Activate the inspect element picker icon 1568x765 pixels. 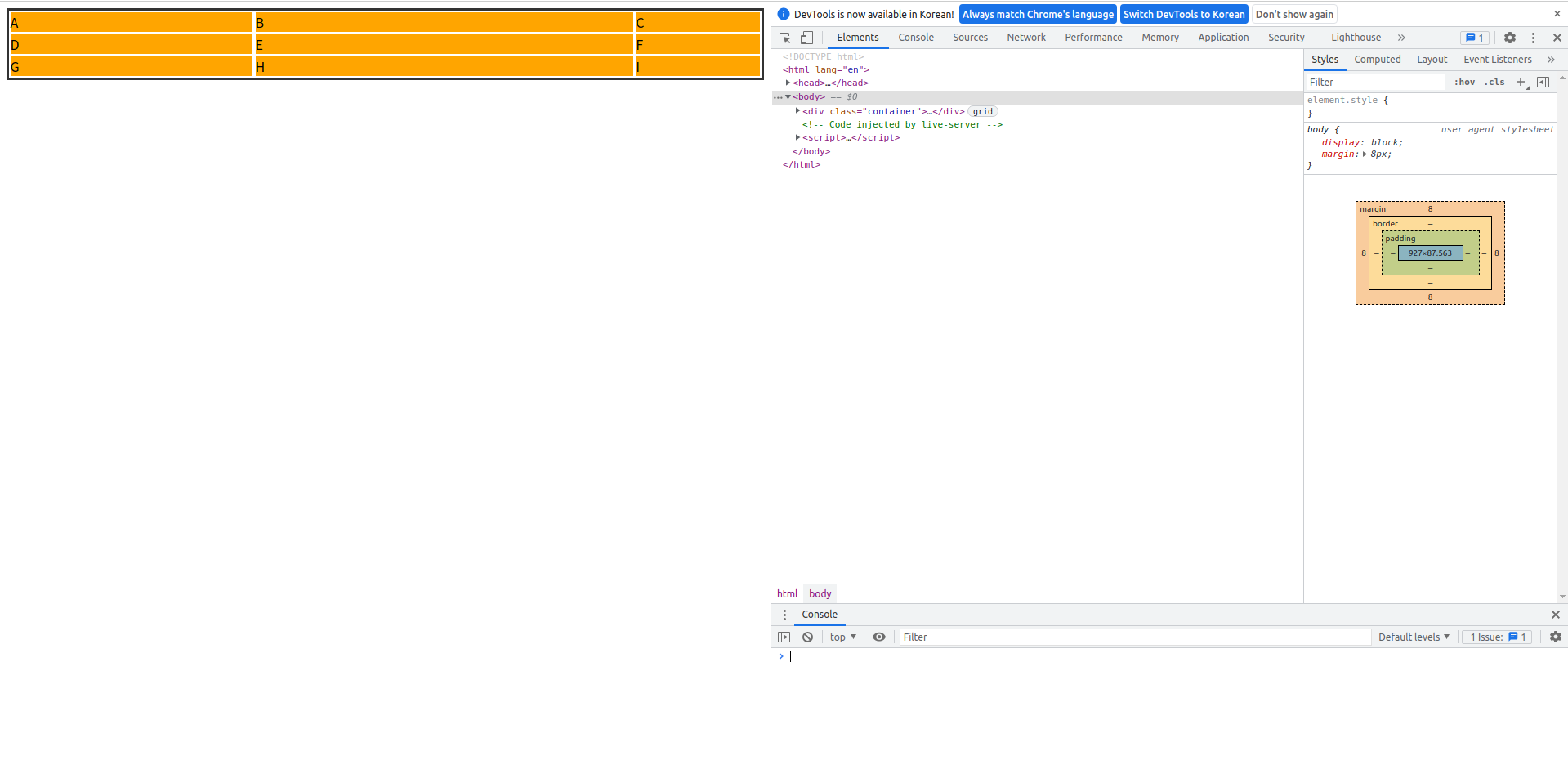coord(784,38)
